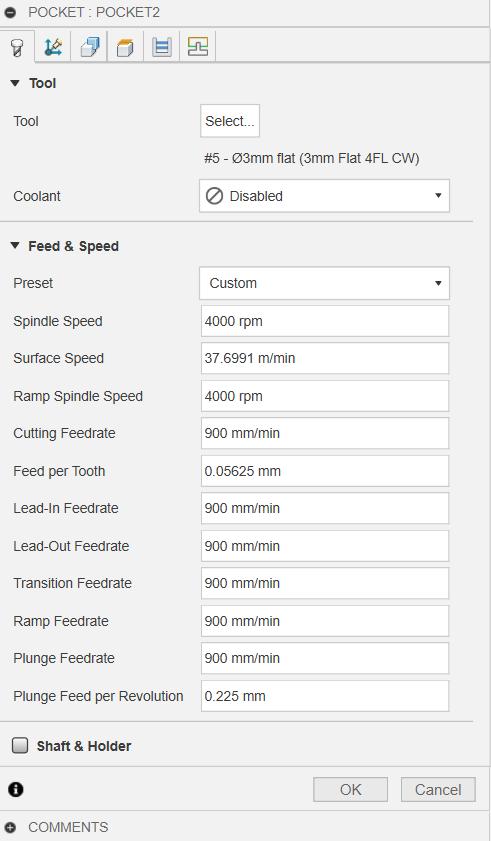The image size is (491, 841).
Task: Open the Tool tab icon
Action: click(x=17, y=48)
